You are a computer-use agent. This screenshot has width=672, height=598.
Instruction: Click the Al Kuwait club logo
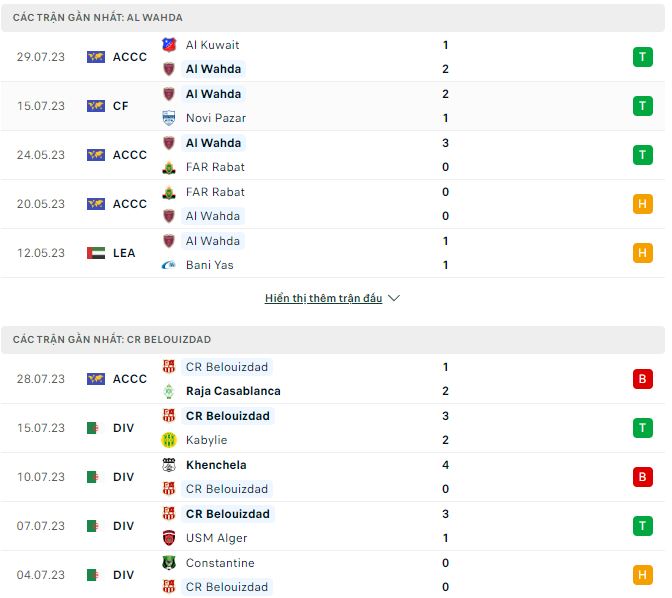[x=168, y=45]
